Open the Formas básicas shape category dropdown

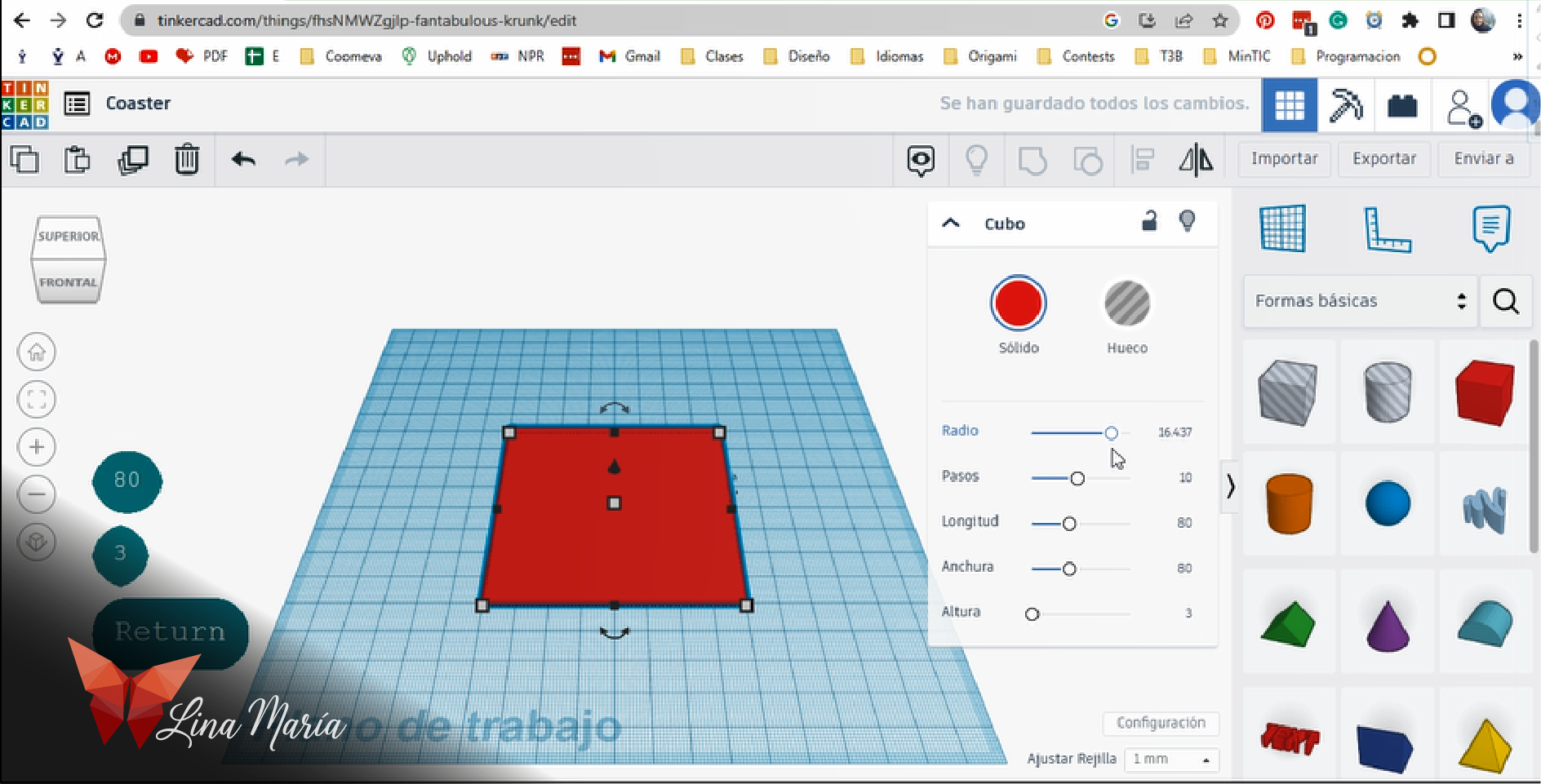1361,301
